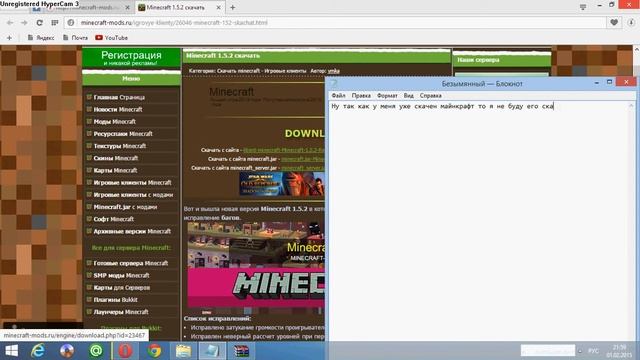Screen dimensions: 640x360
Task: Open a new browser tab
Action: tap(233, 7)
